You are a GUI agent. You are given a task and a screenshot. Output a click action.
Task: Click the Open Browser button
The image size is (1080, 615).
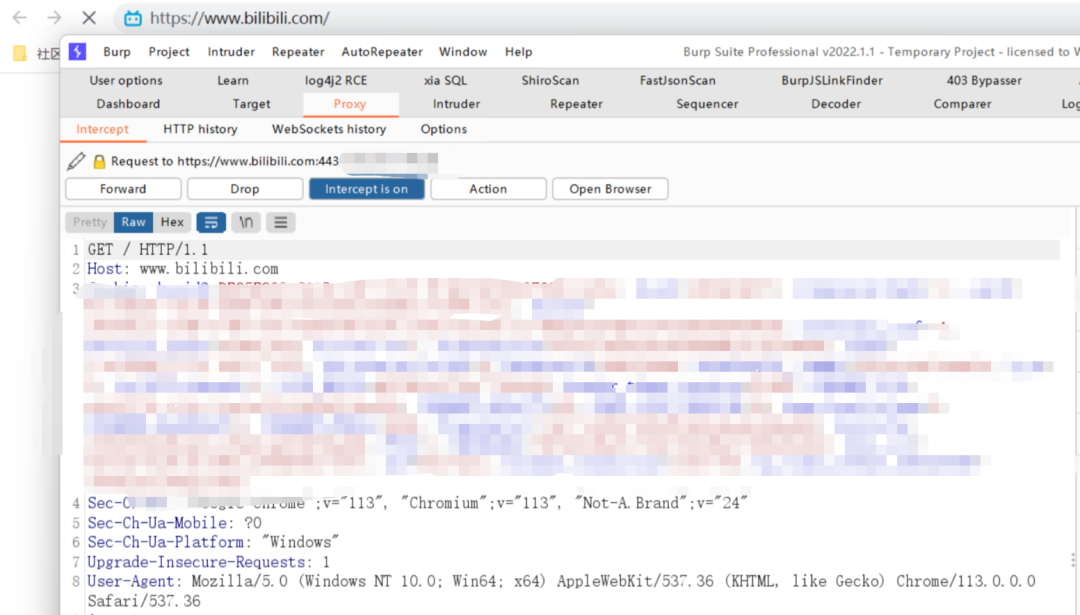coord(610,189)
